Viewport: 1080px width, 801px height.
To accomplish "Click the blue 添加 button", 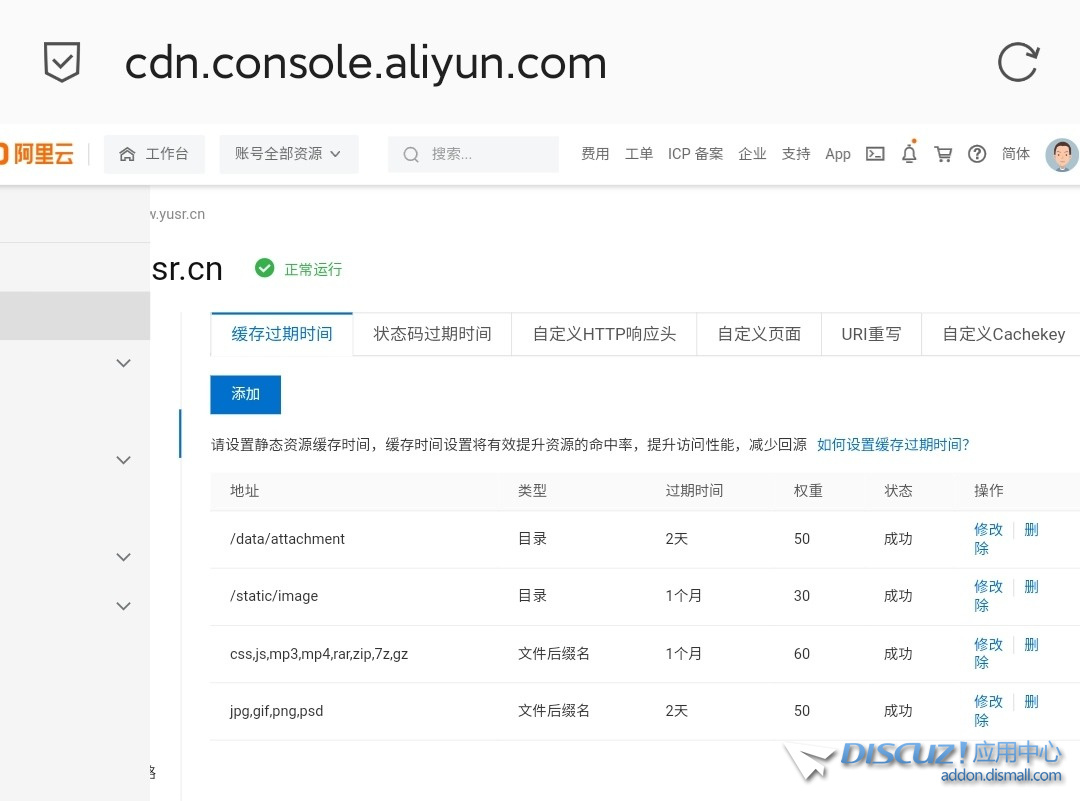I will (x=245, y=394).
